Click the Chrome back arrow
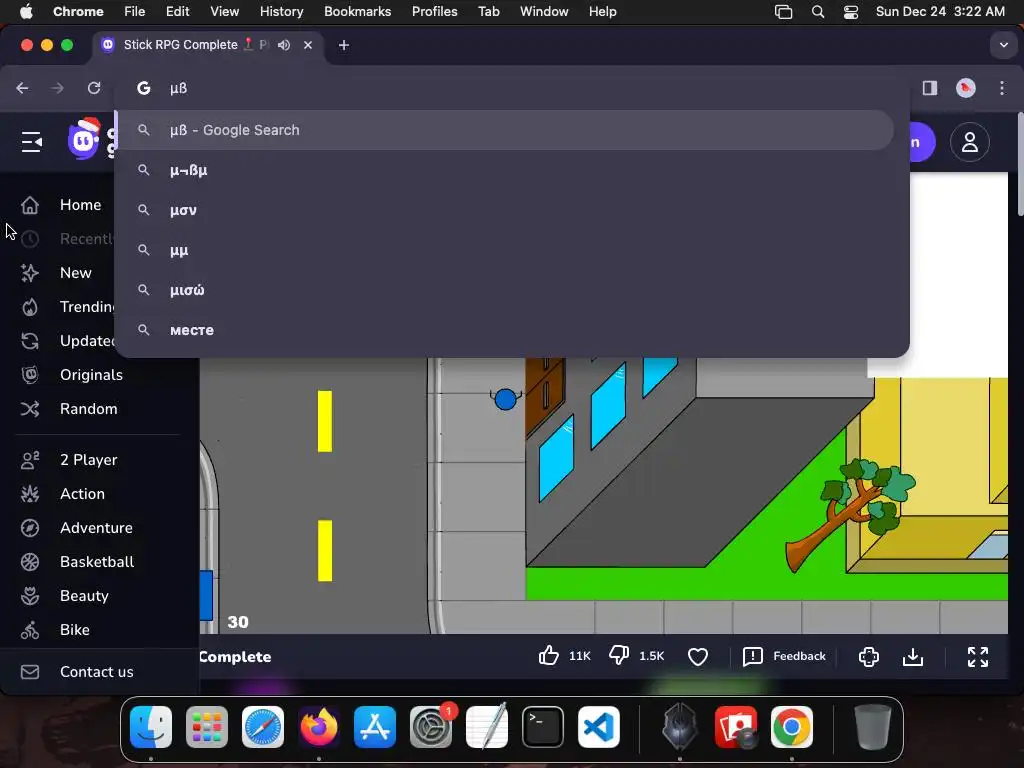 coord(22,88)
